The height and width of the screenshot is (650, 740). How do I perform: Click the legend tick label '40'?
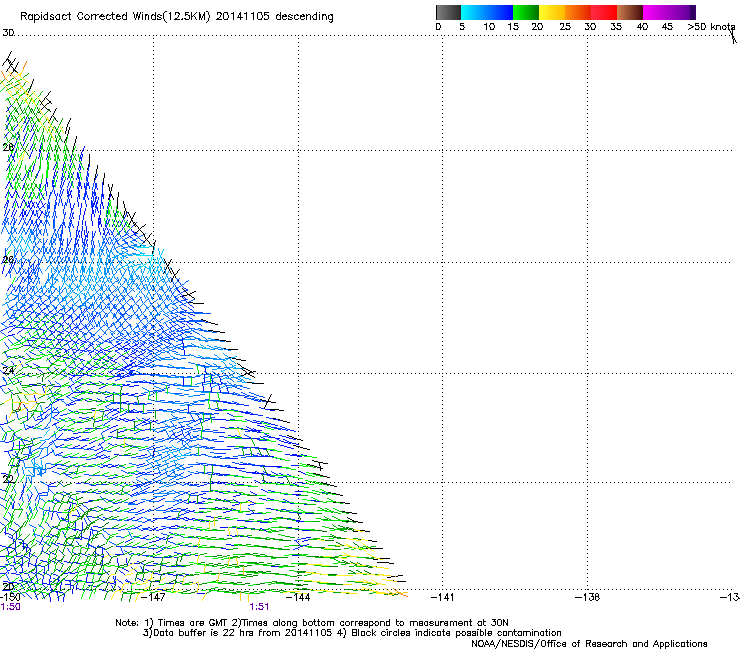[x=642, y=27]
